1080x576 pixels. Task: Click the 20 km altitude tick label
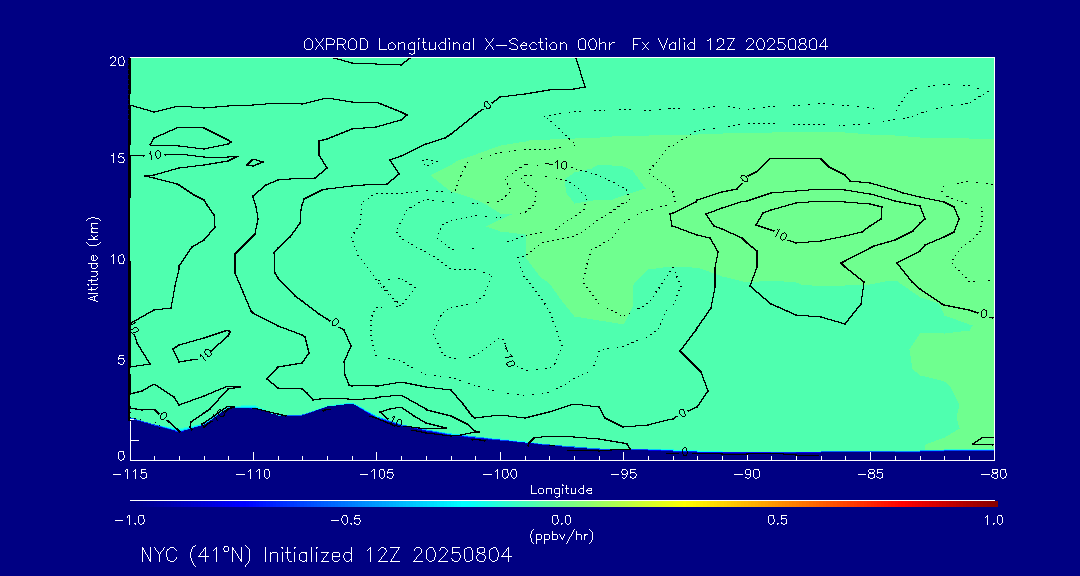click(116, 61)
